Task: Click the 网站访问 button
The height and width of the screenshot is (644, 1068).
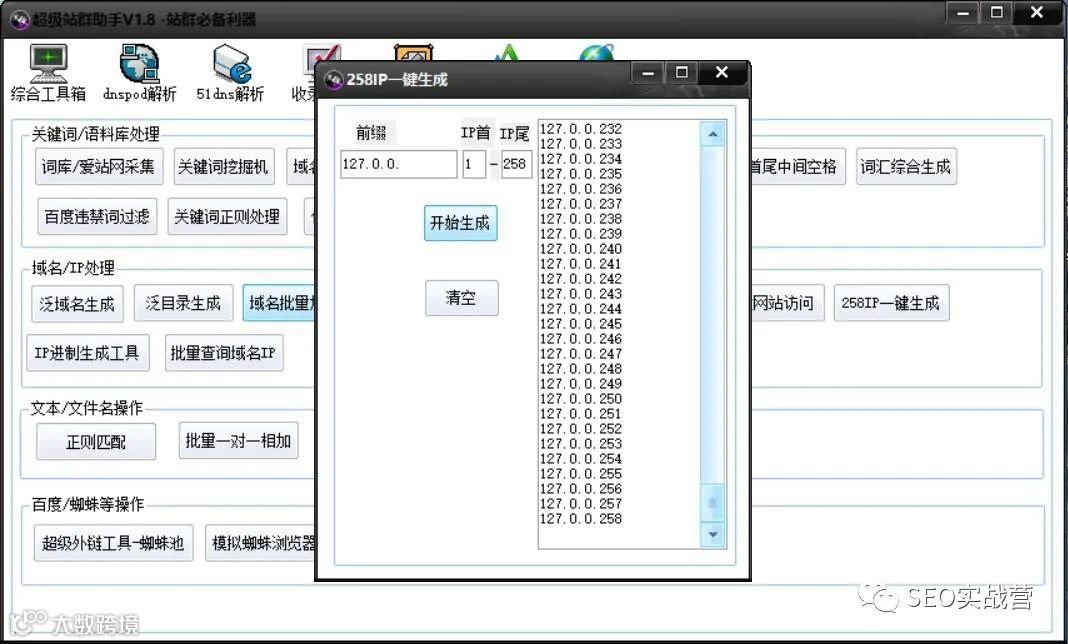Action: pos(787,303)
